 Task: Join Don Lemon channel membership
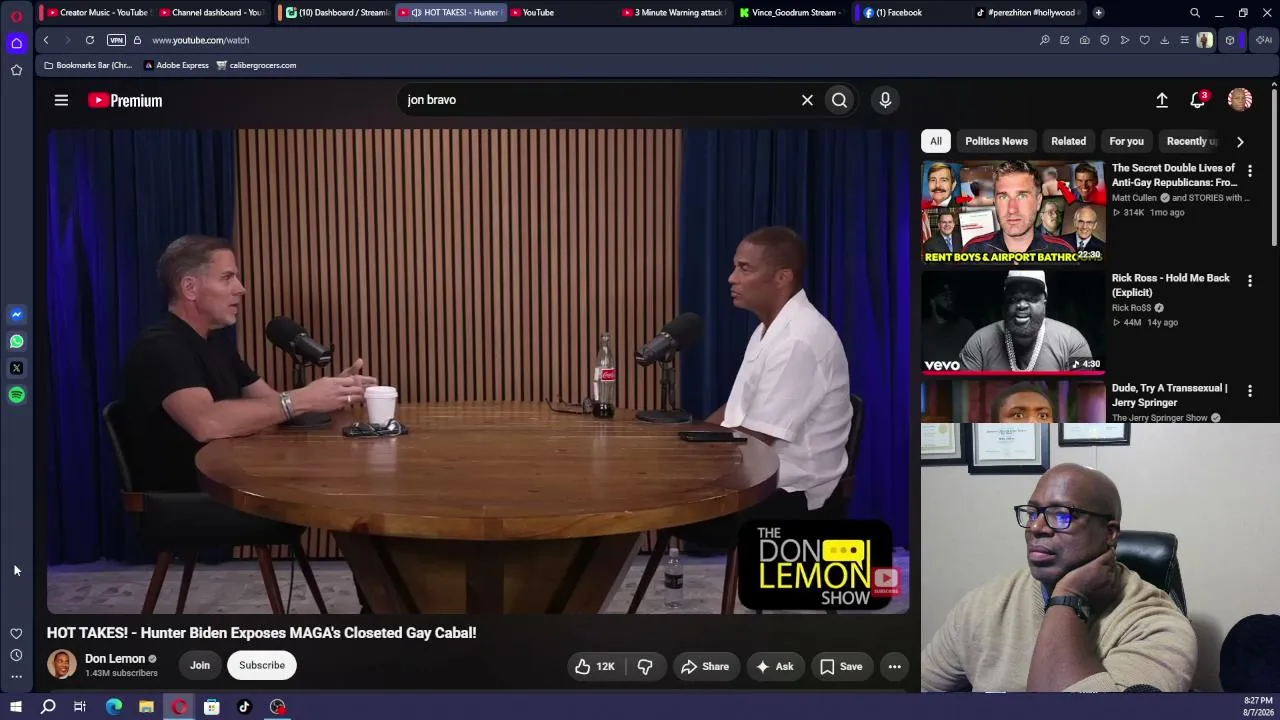coord(200,665)
